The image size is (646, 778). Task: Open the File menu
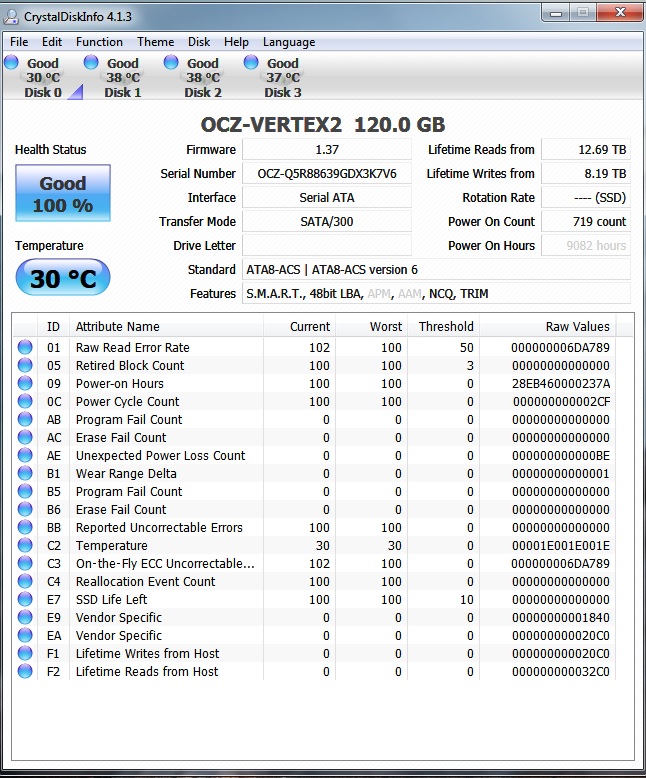pyautogui.click(x=19, y=42)
